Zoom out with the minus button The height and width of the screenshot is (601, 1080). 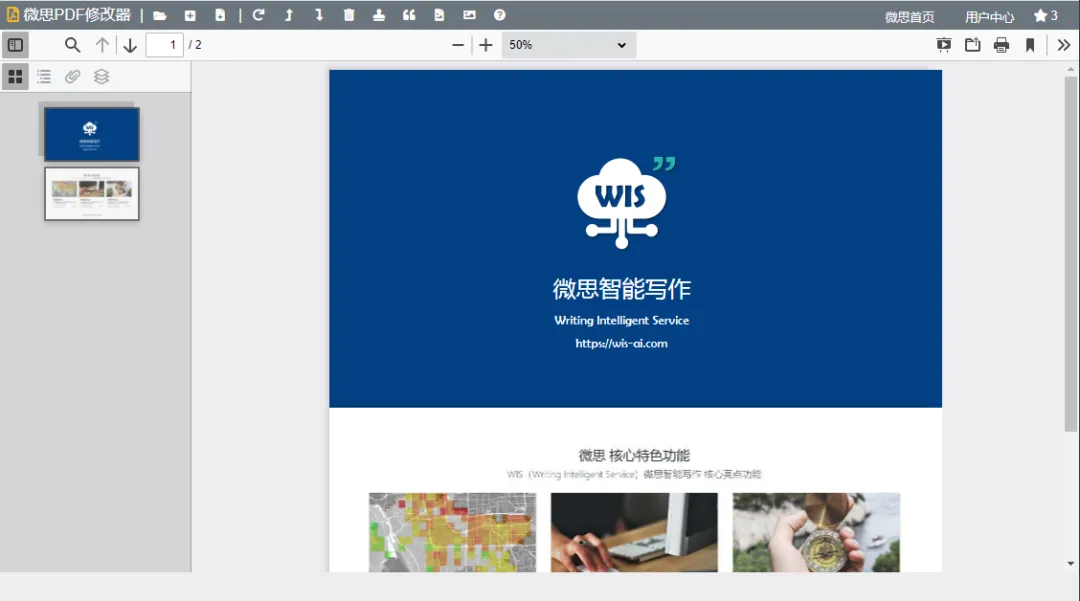458,45
